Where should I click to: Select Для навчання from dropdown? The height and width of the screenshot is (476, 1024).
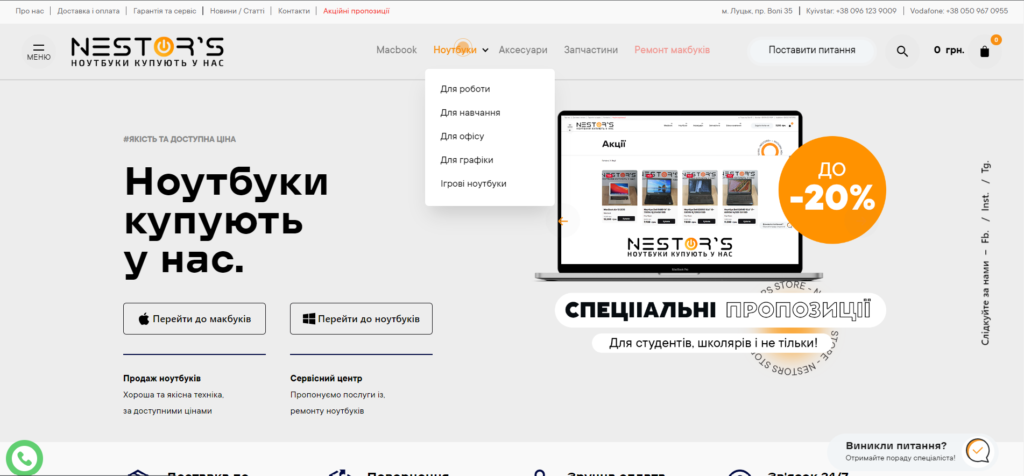(470, 112)
